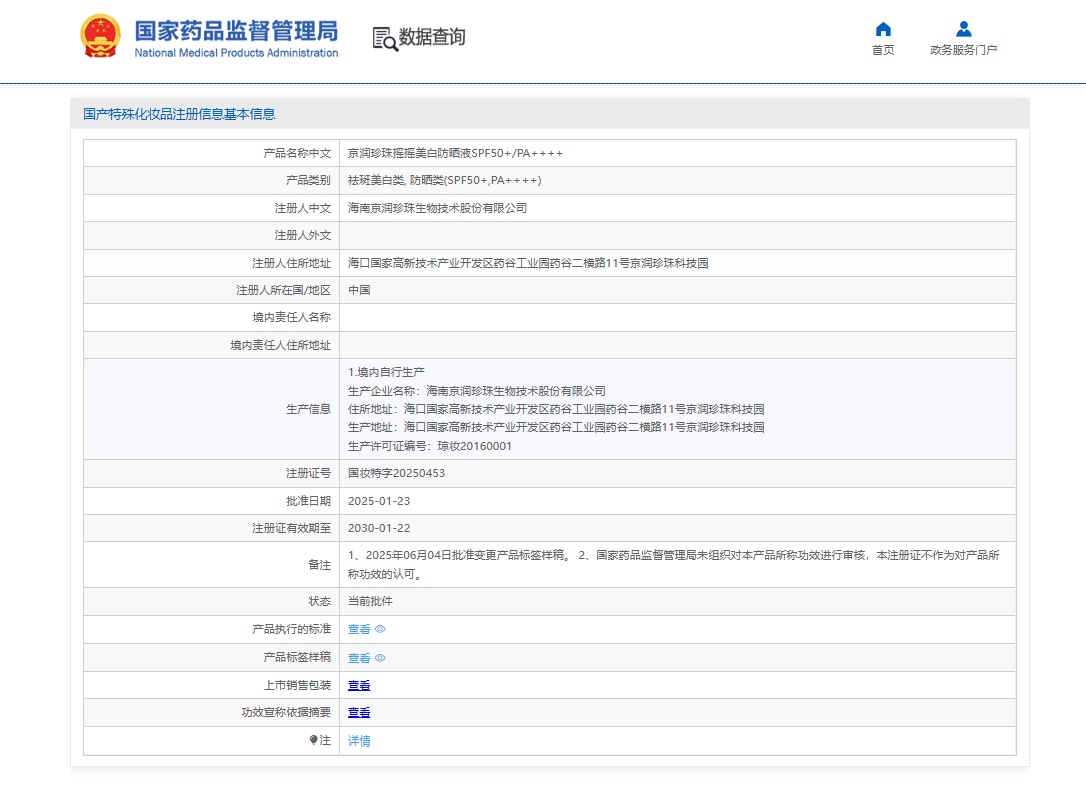Click 1.境内自行生产 line
This screenshot has height=794, width=1086.
pyautogui.click(x=386, y=372)
